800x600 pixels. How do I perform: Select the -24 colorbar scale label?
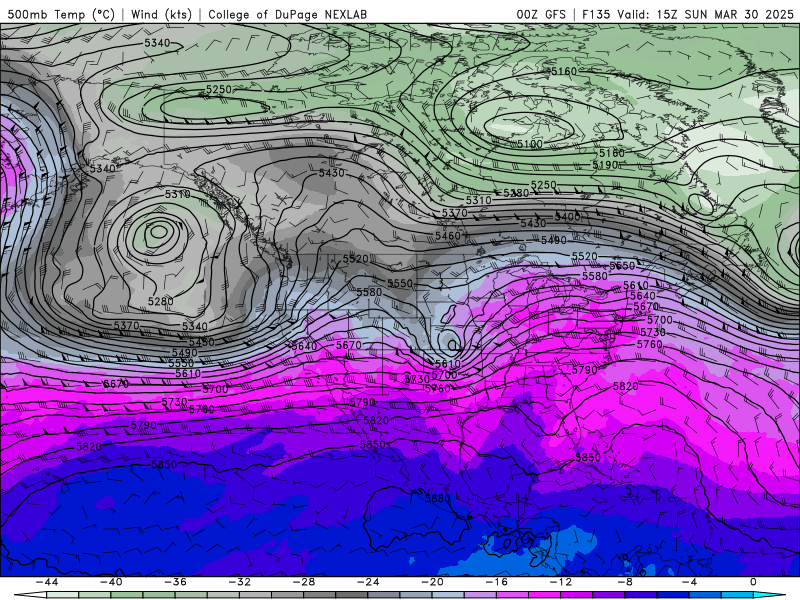tap(368, 582)
